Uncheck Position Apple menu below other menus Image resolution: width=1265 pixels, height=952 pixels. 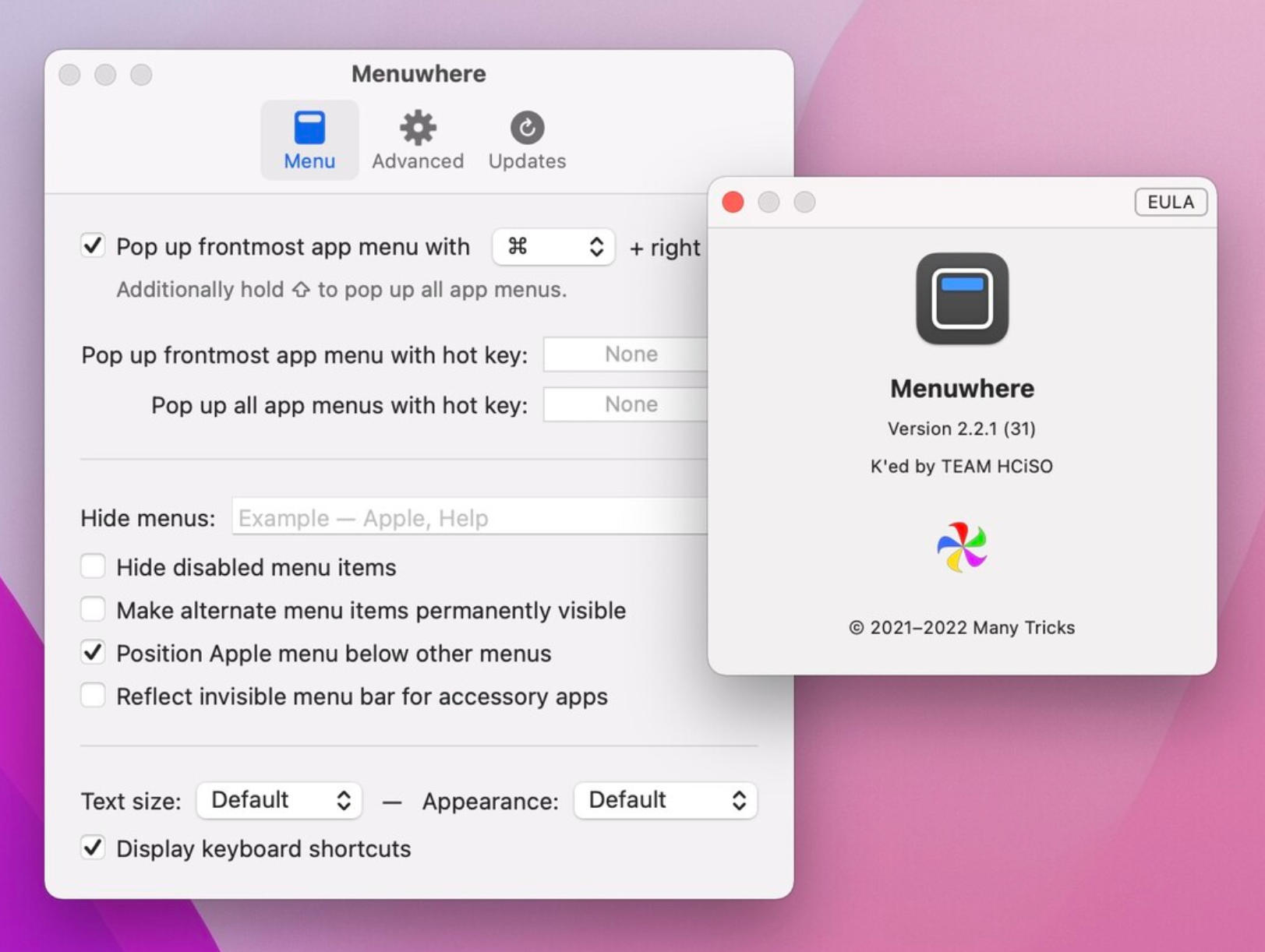pos(93,652)
